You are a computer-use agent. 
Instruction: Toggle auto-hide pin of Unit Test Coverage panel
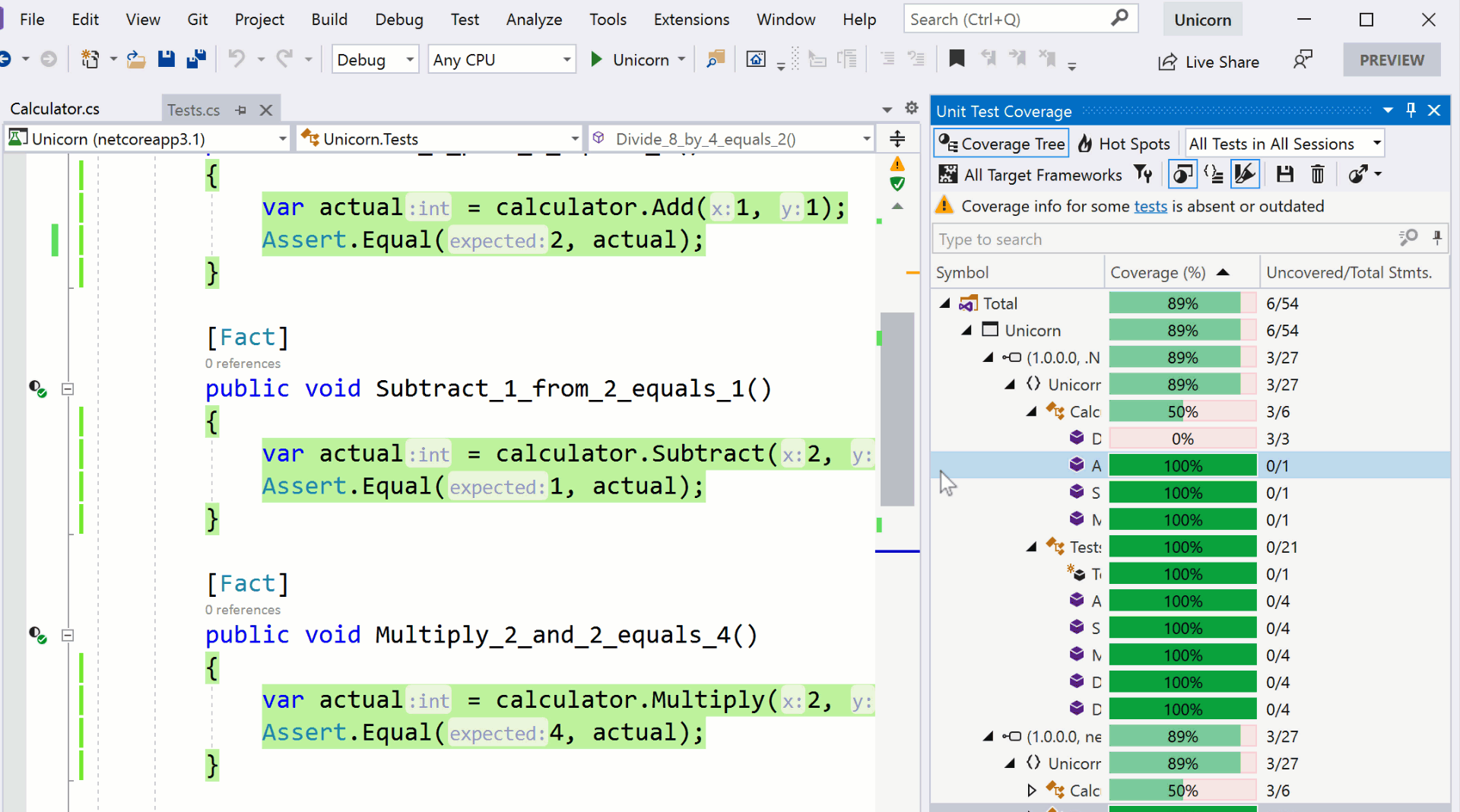tap(1411, 110)
